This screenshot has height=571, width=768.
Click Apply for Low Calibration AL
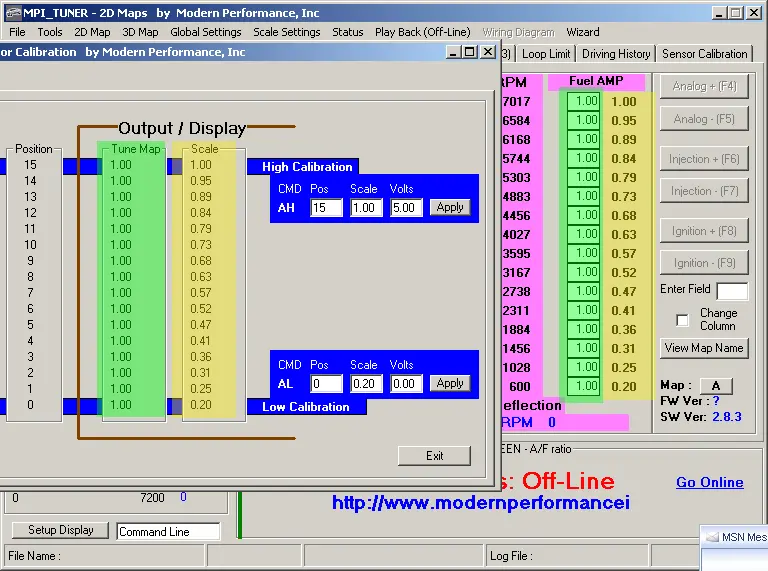pos(450,383)
